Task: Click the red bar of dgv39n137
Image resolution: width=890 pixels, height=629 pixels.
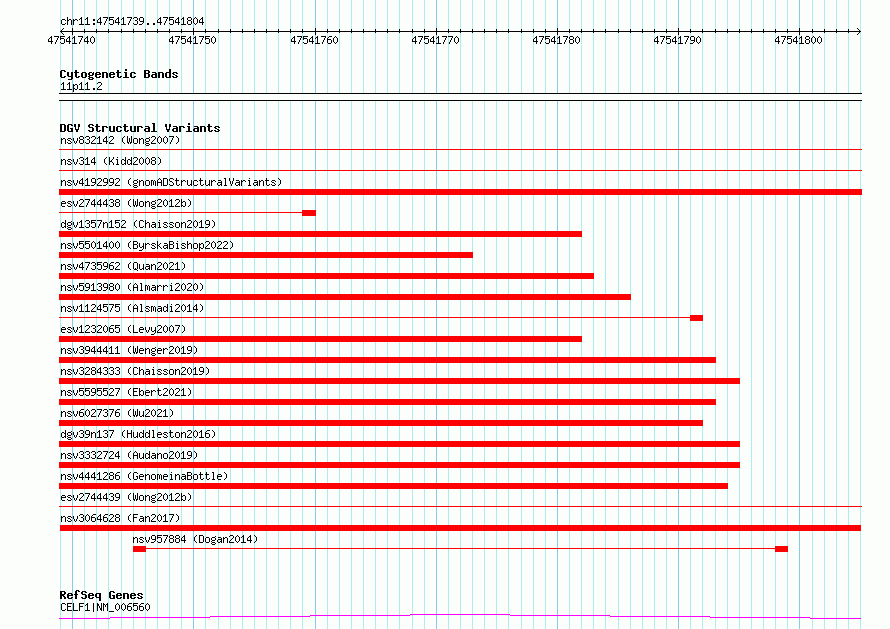Action: (x=399, y=444)
